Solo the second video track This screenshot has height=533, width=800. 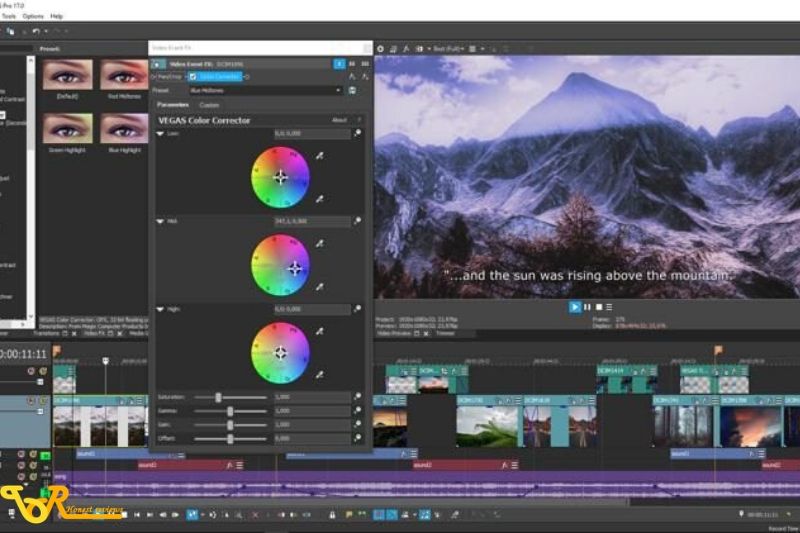pos(43,401)
